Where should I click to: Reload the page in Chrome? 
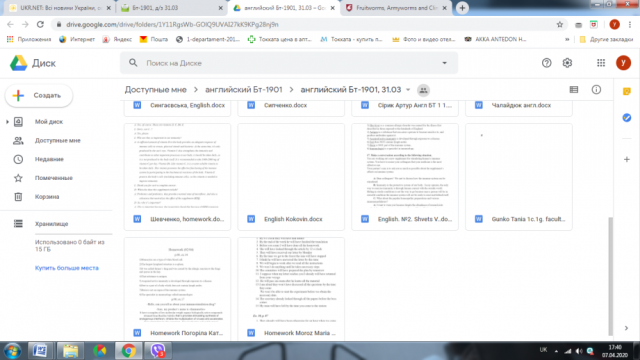click(40, 24)
